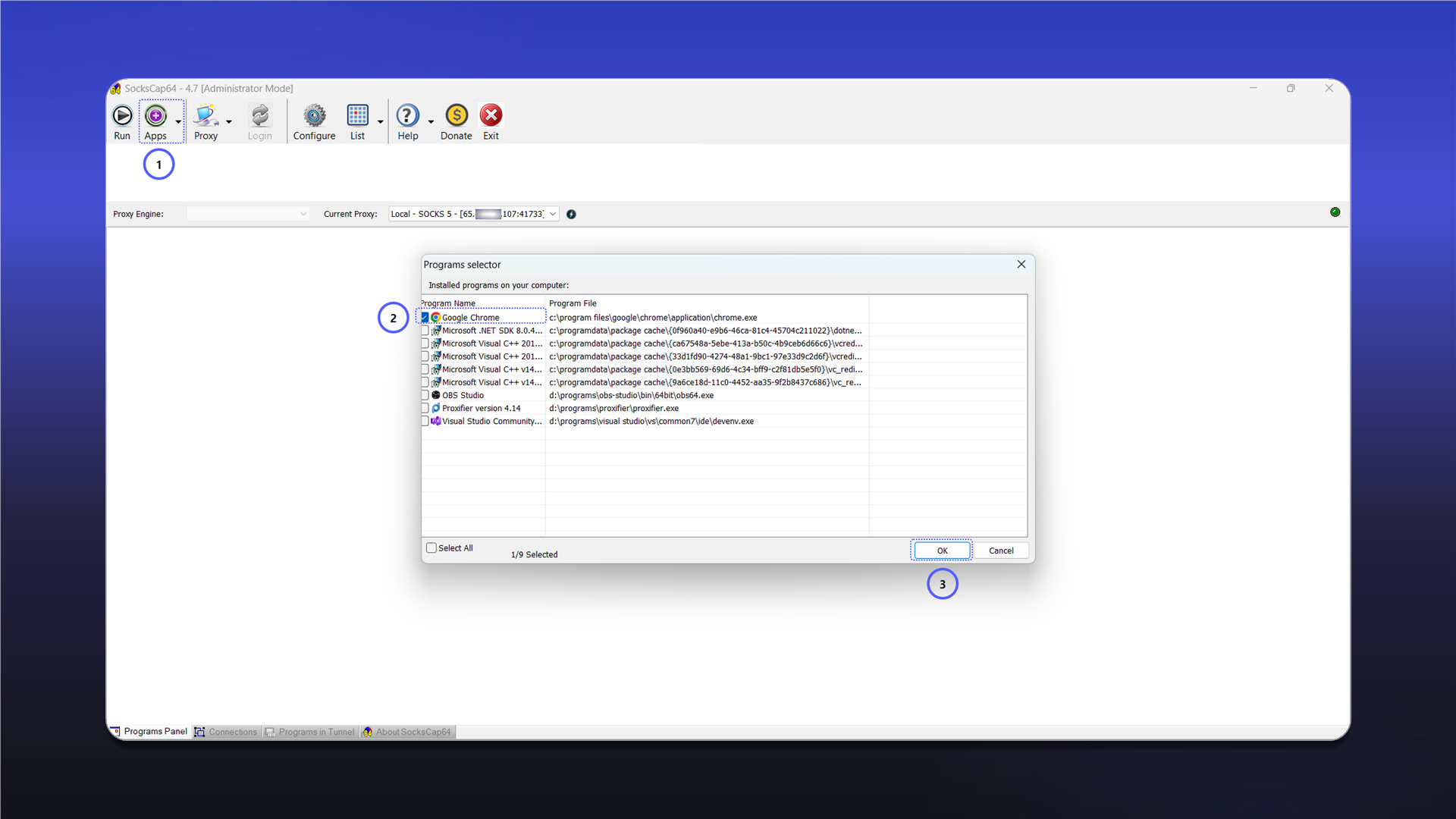Screen dimensions: 1456x819
Task: Click the Donate coin icon
Action: coord(457,115)
